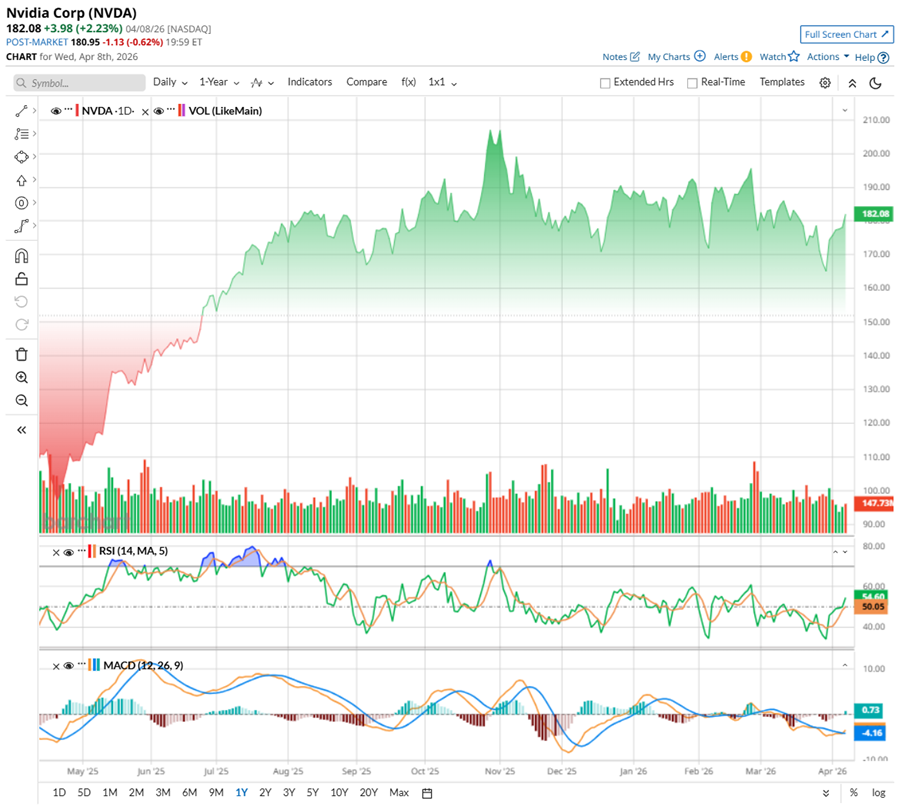Toggle VOL indicator visibility eye
This screenshot has height=810, width=902.
click(x=159, y=111)
